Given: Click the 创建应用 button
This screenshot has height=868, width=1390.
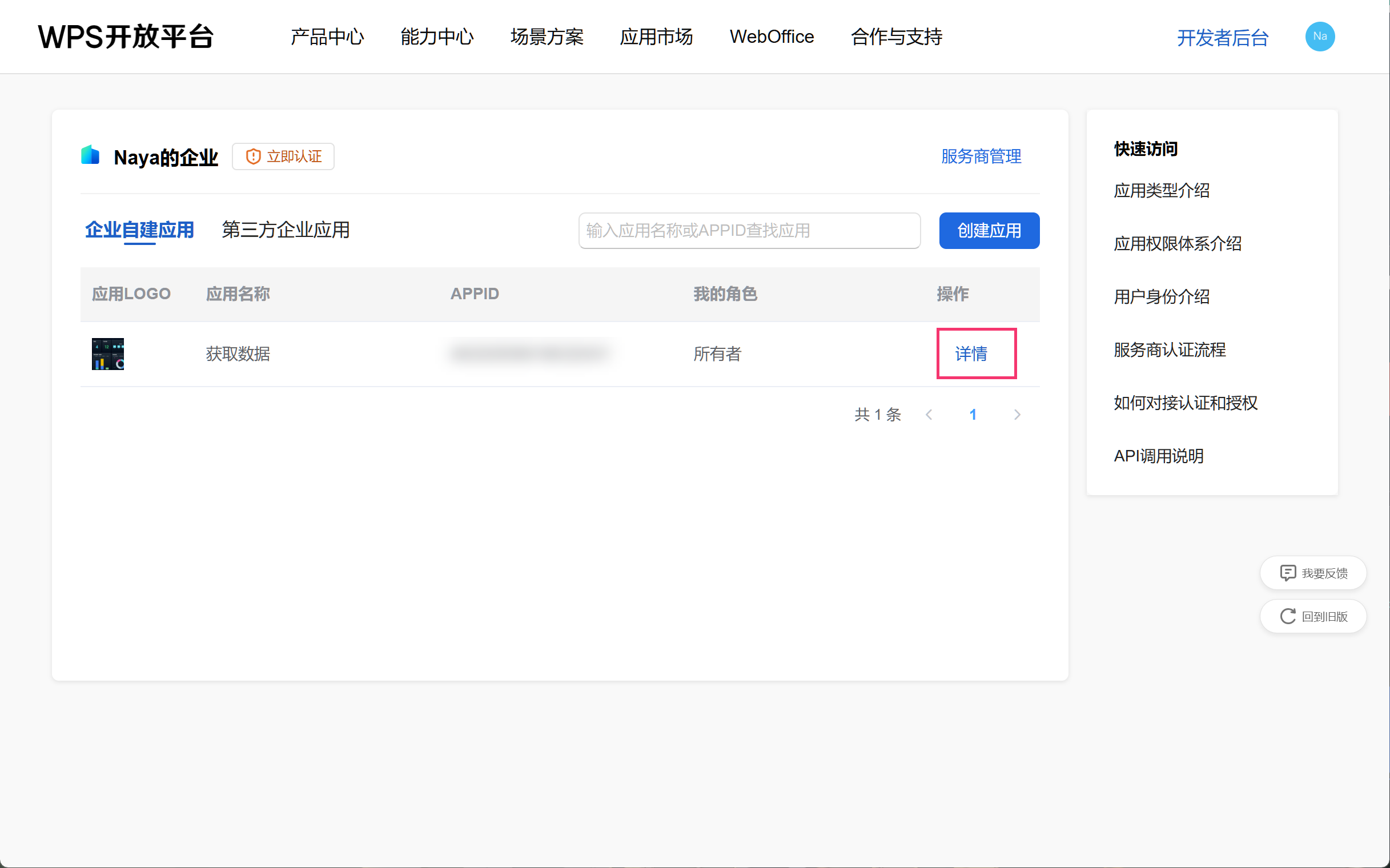Looking at the screenshot, I should [989, 230].
